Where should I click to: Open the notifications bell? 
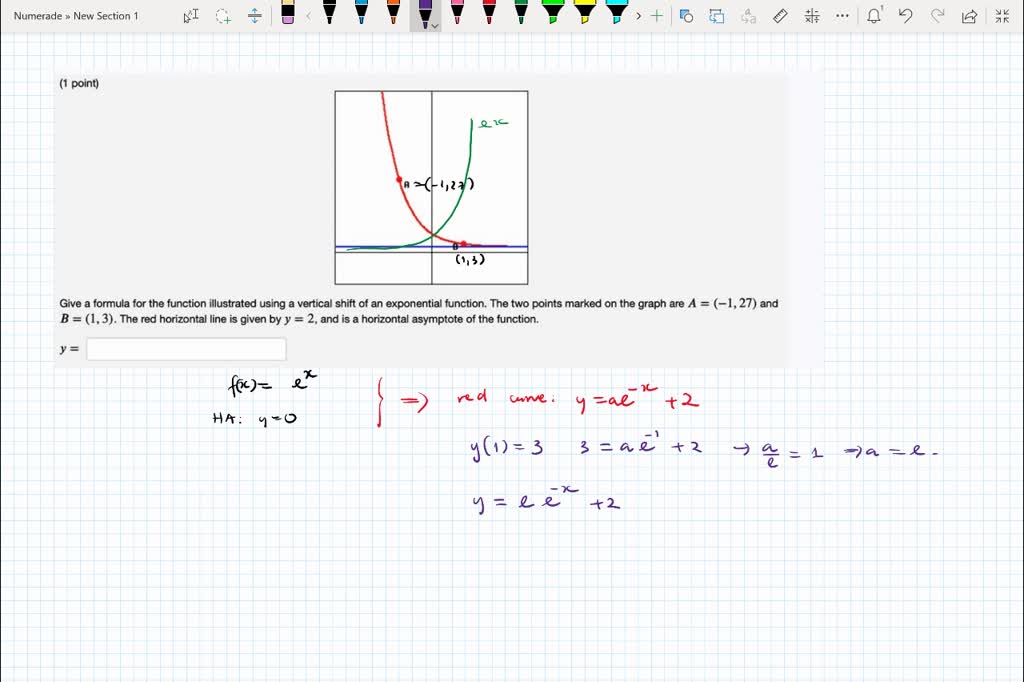tap(874, 16)
